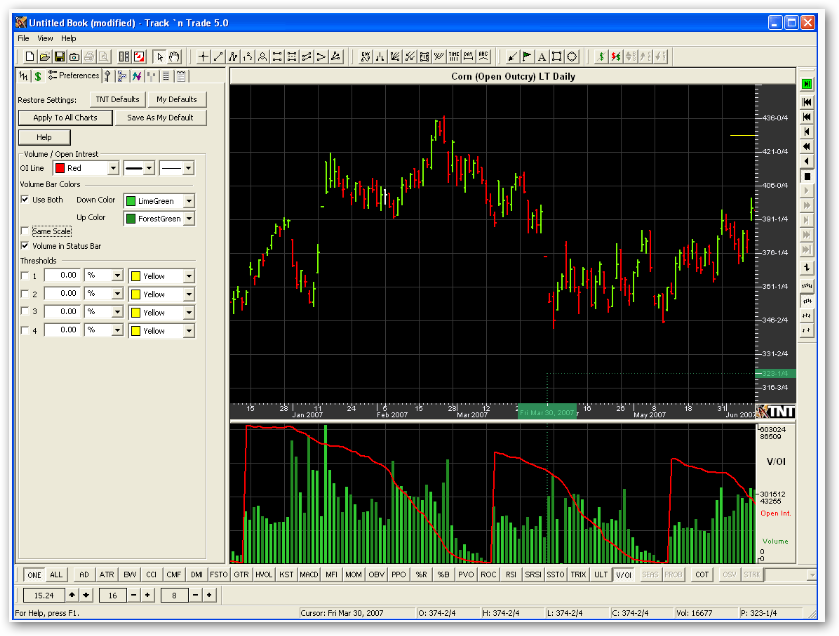Select the flag marker tool

[527, 56]
